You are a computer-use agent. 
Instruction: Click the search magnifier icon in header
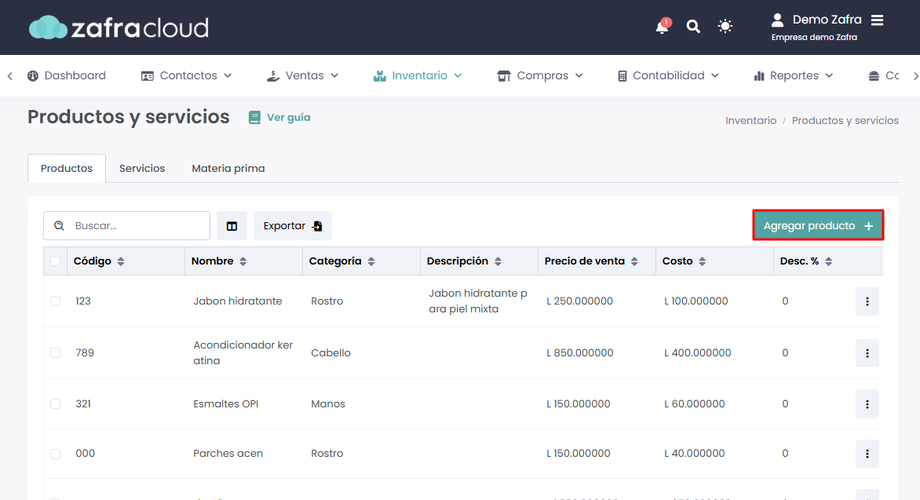pyautogui.click(x=693, y=27)
